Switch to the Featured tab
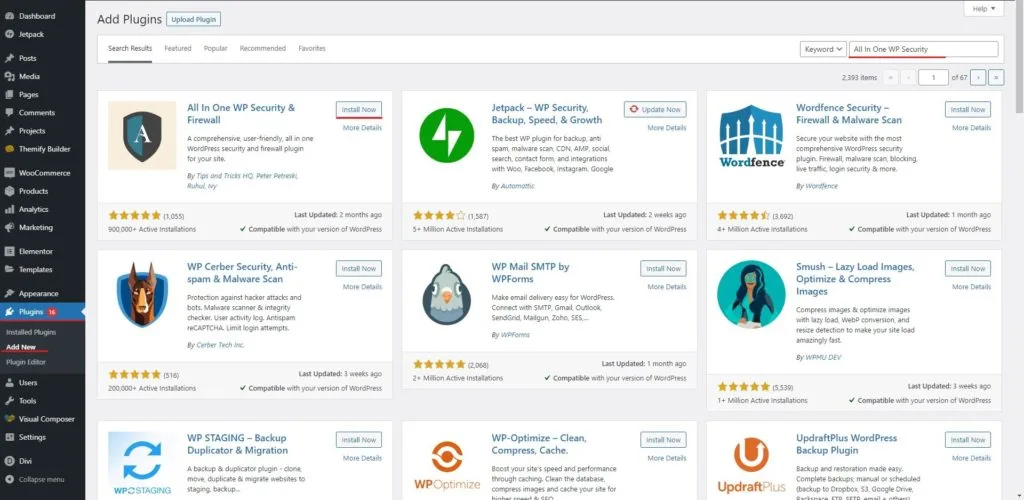 click(x=178, y=48)
